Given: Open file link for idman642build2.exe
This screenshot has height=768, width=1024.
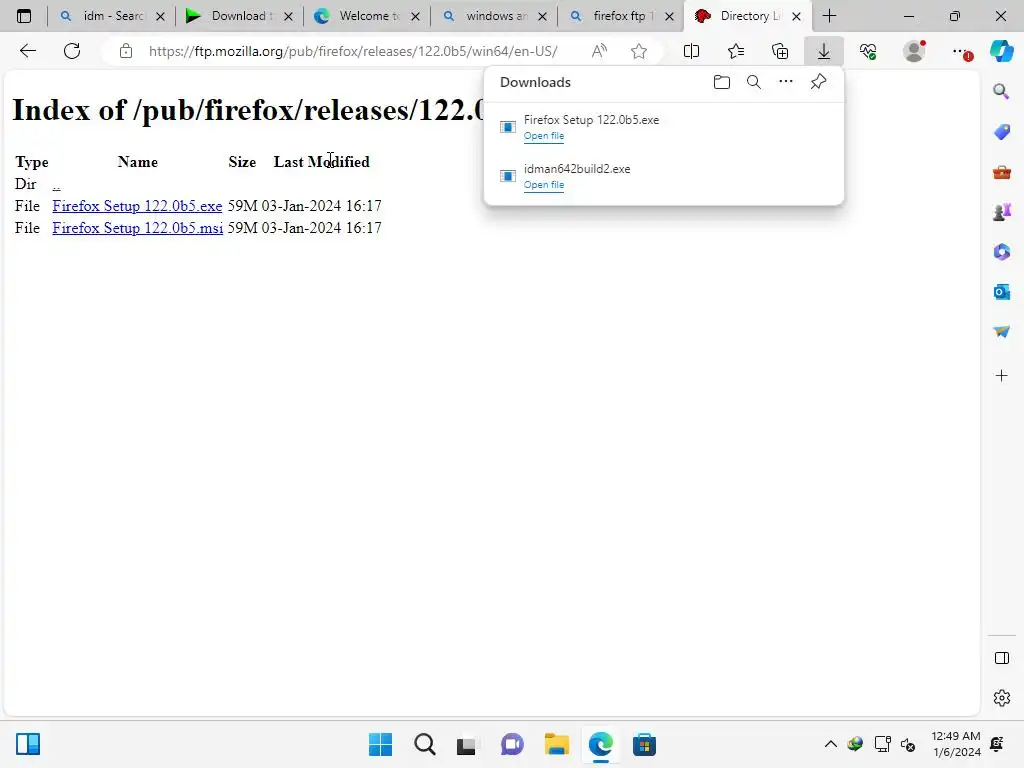Looking at the screenshot, I should [x=543, y=185].
